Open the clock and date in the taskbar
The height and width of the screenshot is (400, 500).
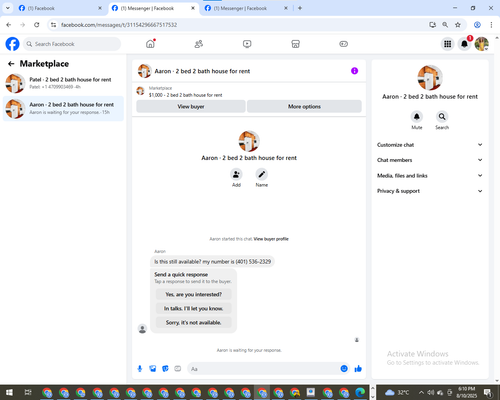[466, 392]
